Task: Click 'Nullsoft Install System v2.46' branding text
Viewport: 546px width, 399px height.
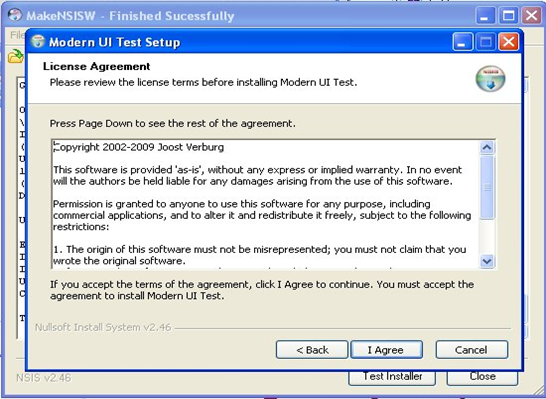Action: [103, 327]
